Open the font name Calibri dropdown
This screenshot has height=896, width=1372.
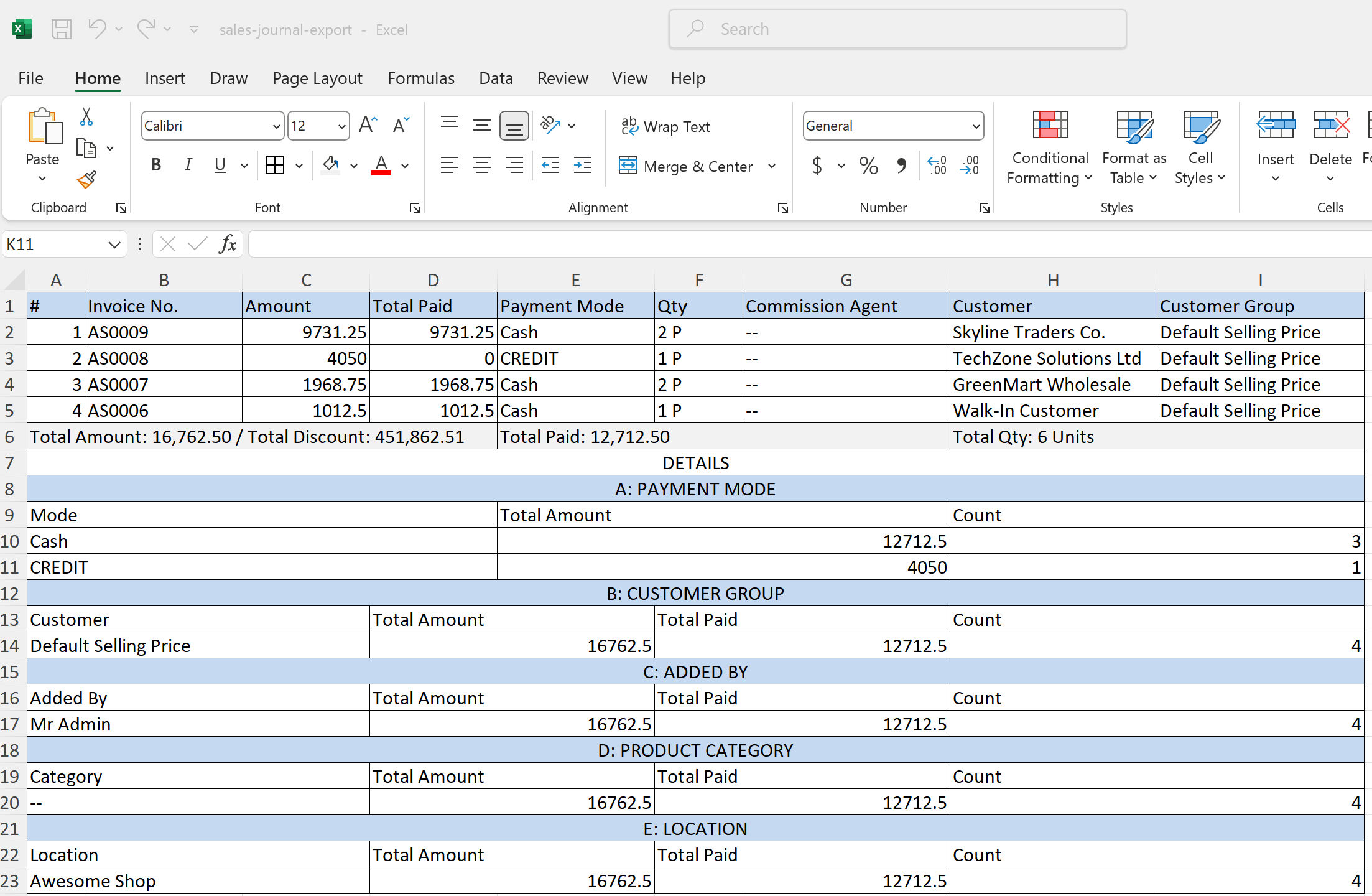277,126
